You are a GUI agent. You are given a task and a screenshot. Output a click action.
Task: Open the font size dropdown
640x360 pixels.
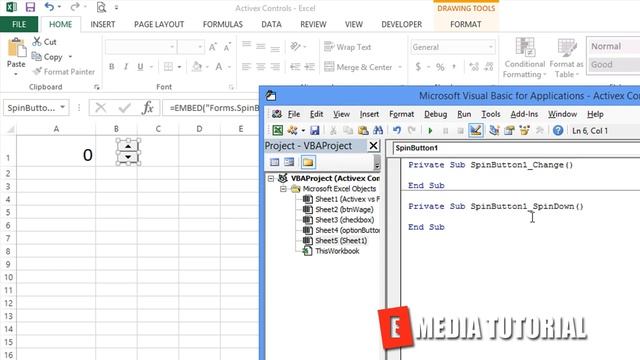click(200, 47)
